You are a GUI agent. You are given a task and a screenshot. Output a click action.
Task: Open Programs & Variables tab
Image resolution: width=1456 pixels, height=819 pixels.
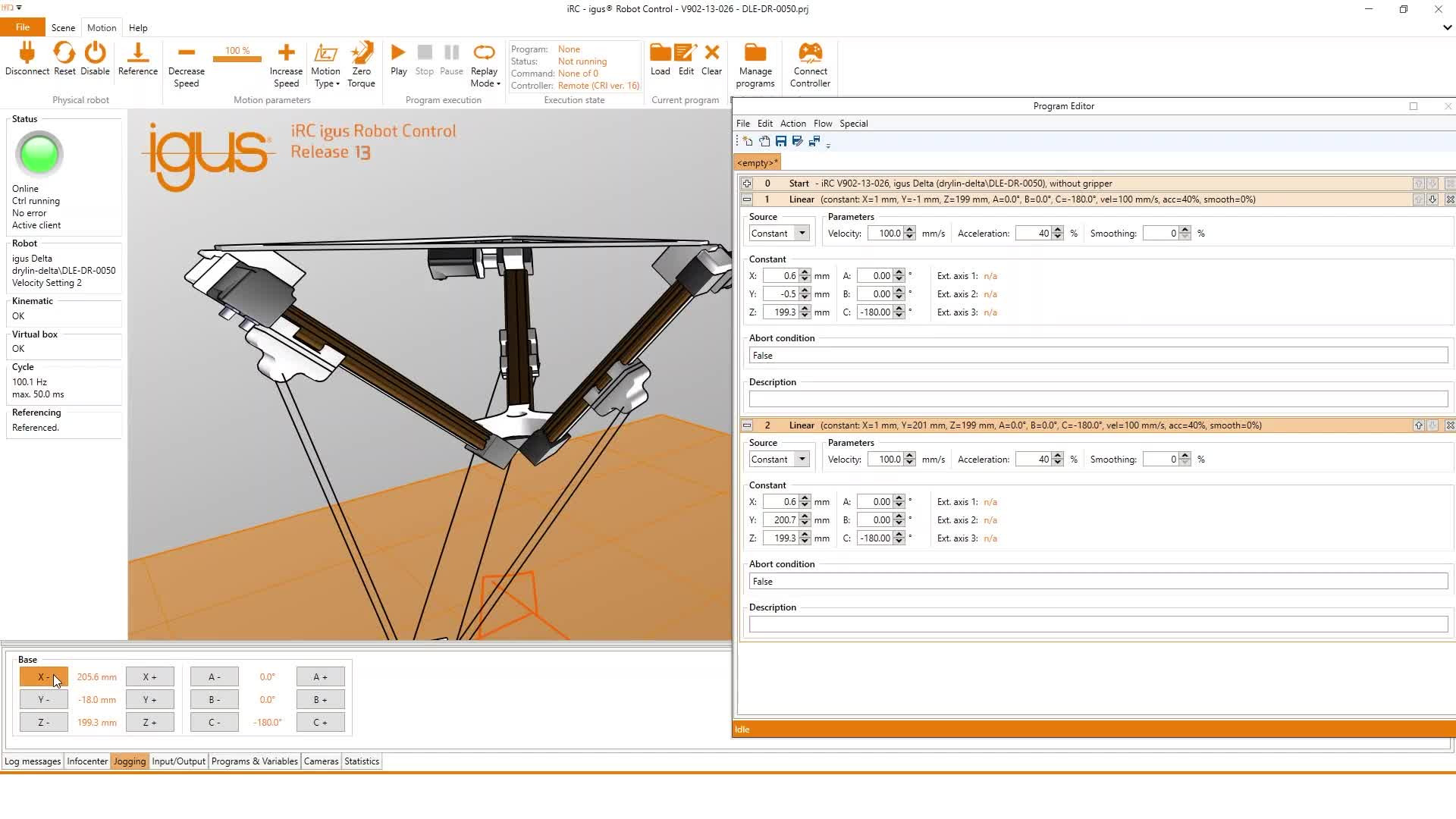pos(255,761)
